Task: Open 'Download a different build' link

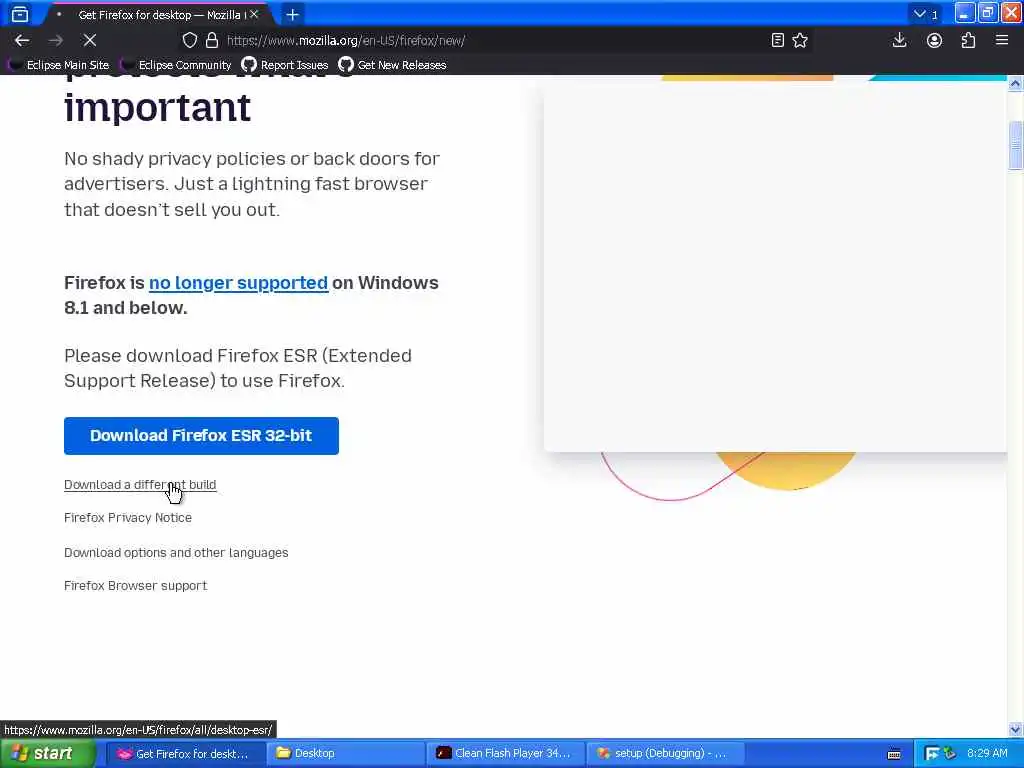Action: tap(140, 485)
